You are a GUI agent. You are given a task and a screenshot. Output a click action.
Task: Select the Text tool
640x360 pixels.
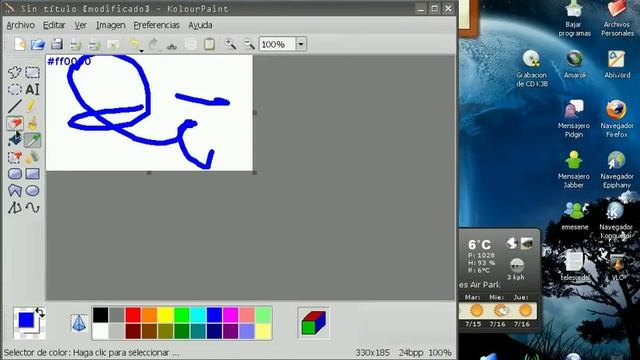[33, 89]
